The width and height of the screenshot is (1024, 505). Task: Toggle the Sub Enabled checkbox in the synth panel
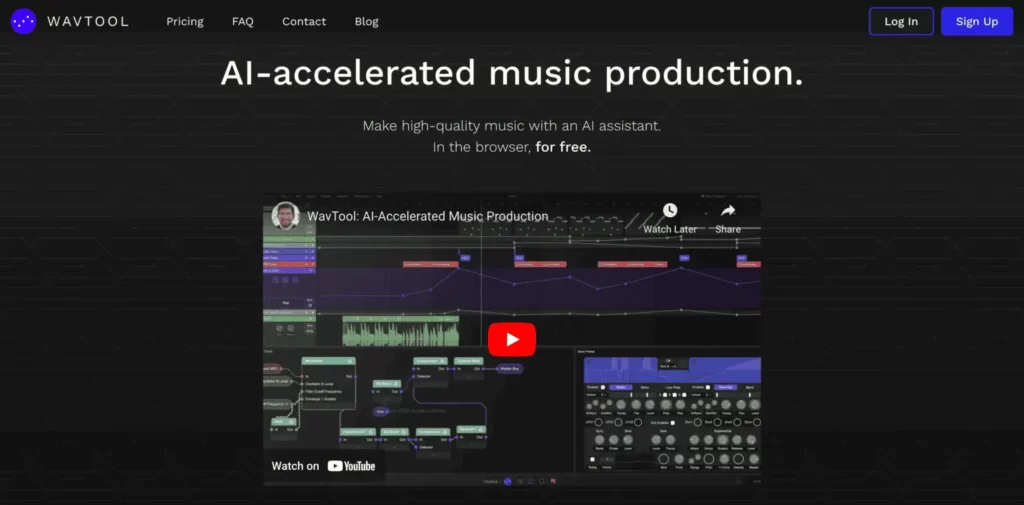coord(673,423)
